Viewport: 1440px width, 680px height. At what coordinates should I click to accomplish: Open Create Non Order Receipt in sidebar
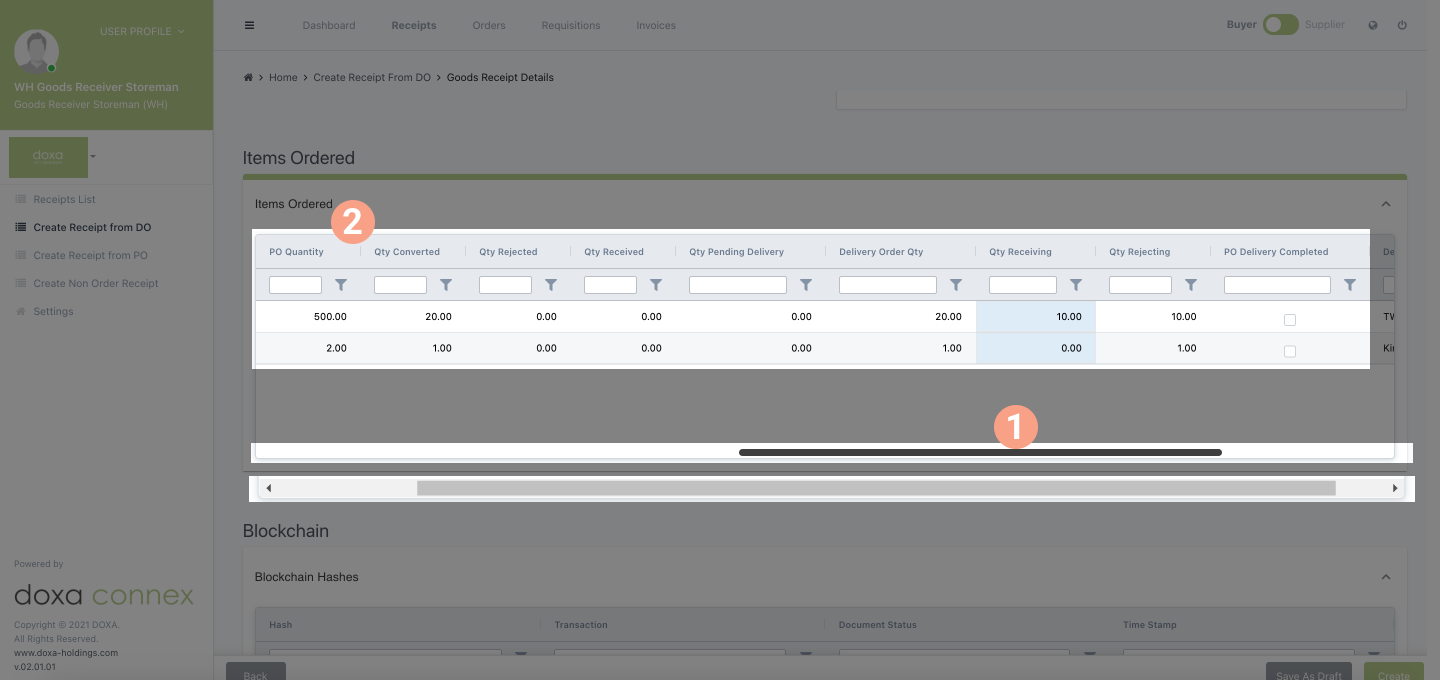(x=96, y=283)
